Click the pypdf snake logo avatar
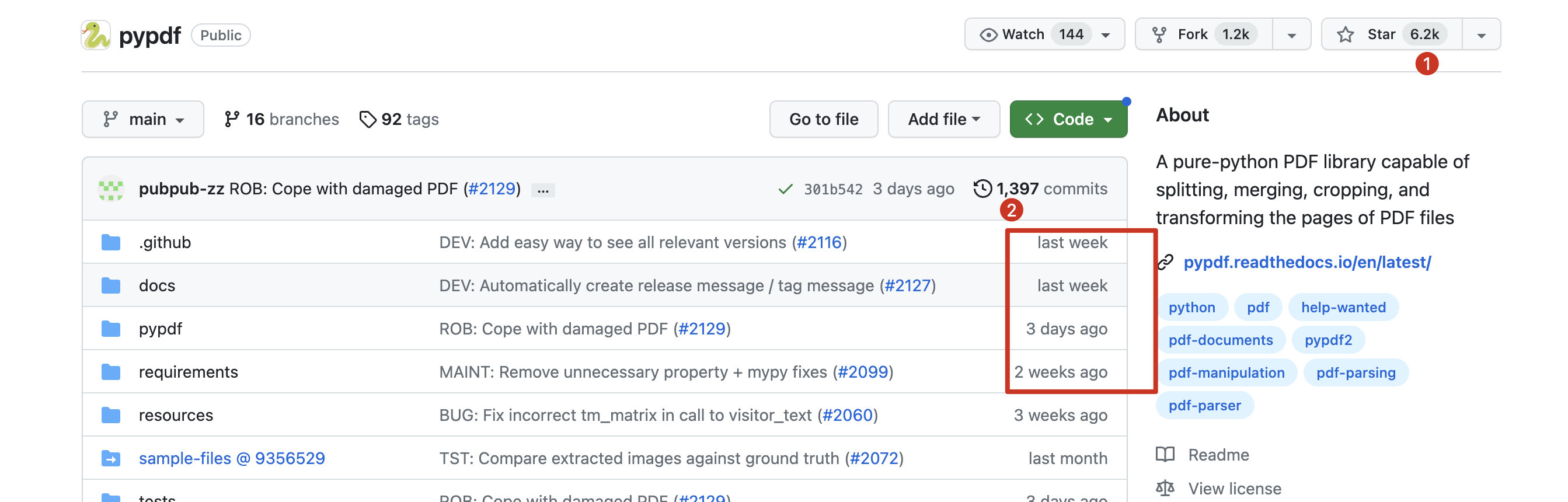Viewport: 1568px width, 502px height. [96, 35]
